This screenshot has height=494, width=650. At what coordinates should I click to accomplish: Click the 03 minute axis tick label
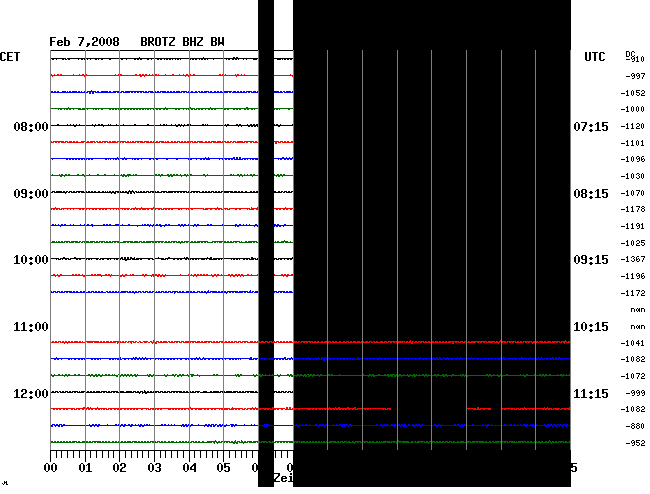tap(154, 467)
